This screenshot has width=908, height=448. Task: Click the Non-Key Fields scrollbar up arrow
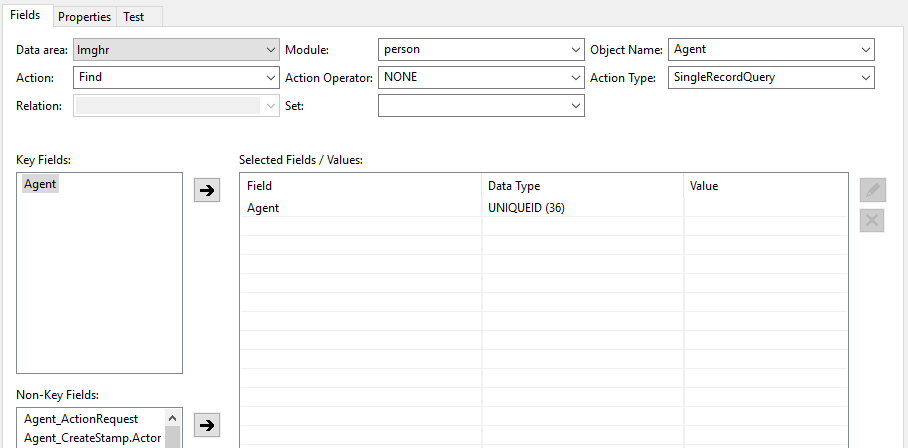coord(173,417)
